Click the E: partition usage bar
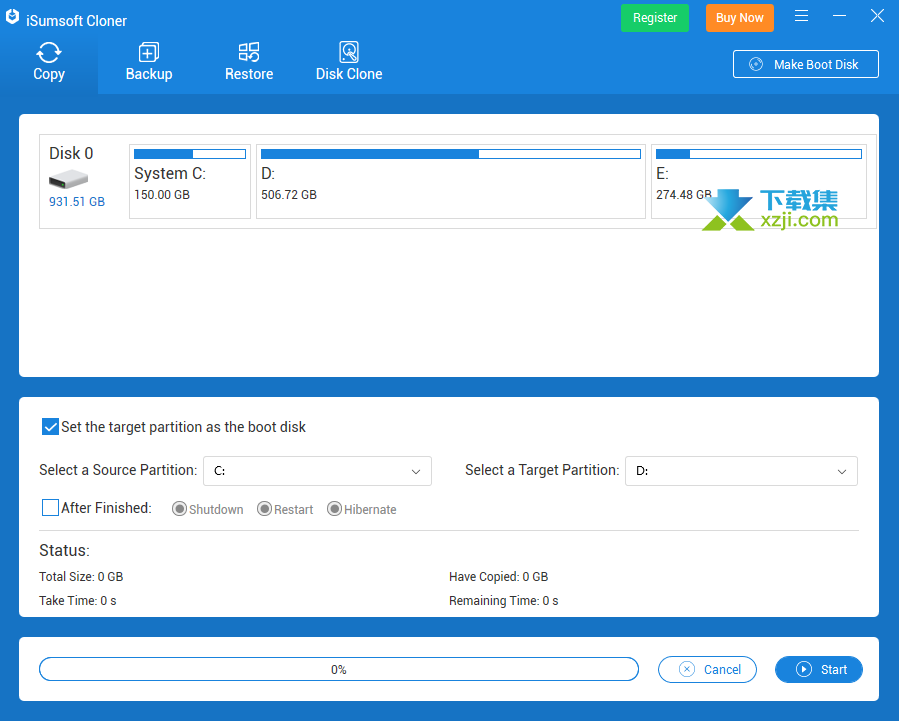This screenshot has height=721, width=899. click(x=759, y=154)
